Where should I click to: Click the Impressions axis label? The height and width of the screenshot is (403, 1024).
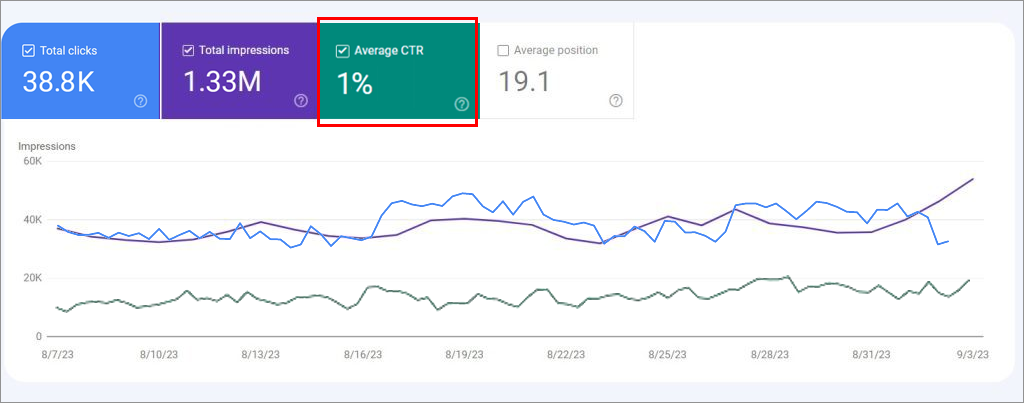pyautogui.click(x=47, y=146)
